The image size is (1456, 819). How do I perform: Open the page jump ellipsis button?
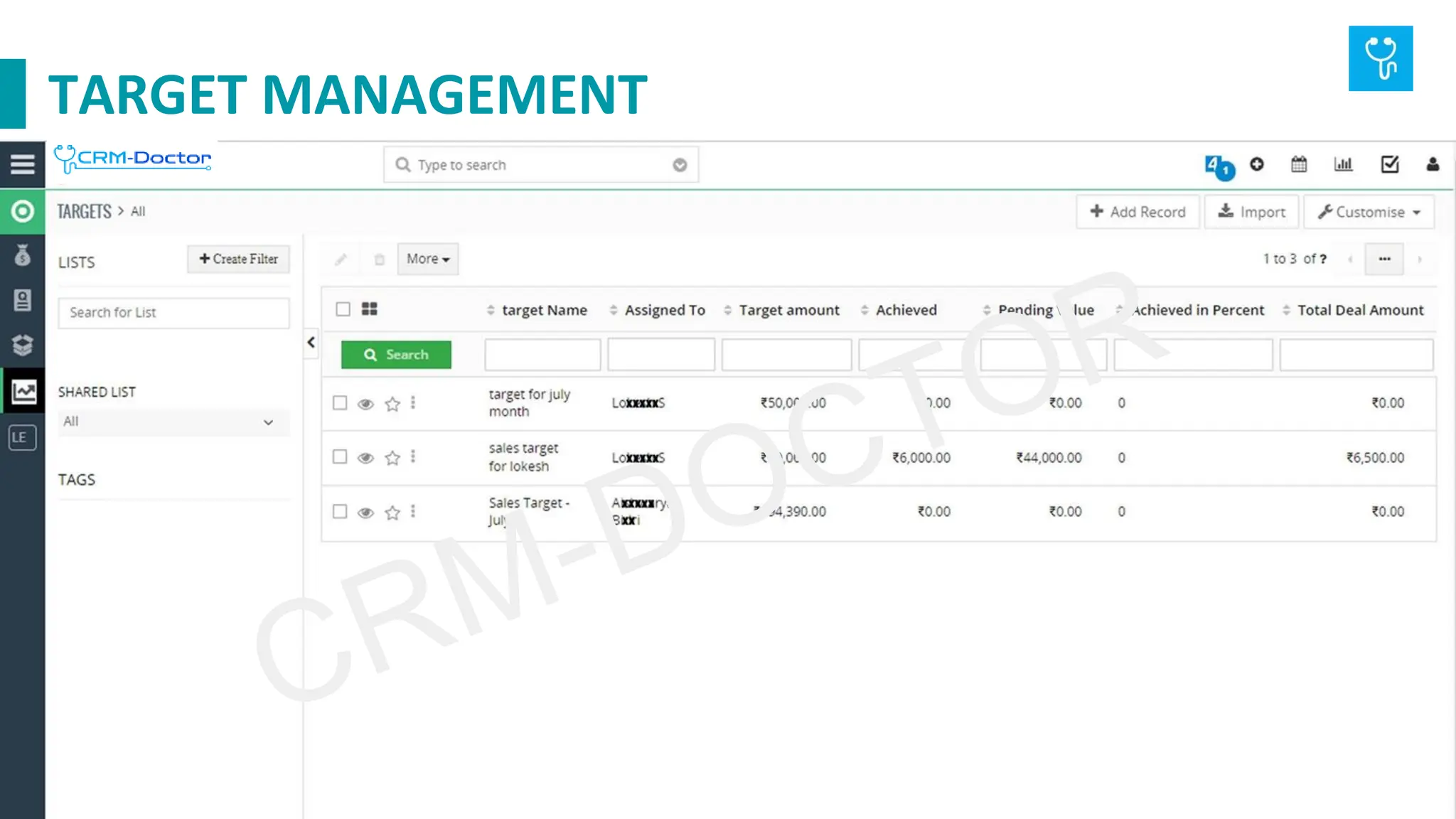tap(1384, 259)
